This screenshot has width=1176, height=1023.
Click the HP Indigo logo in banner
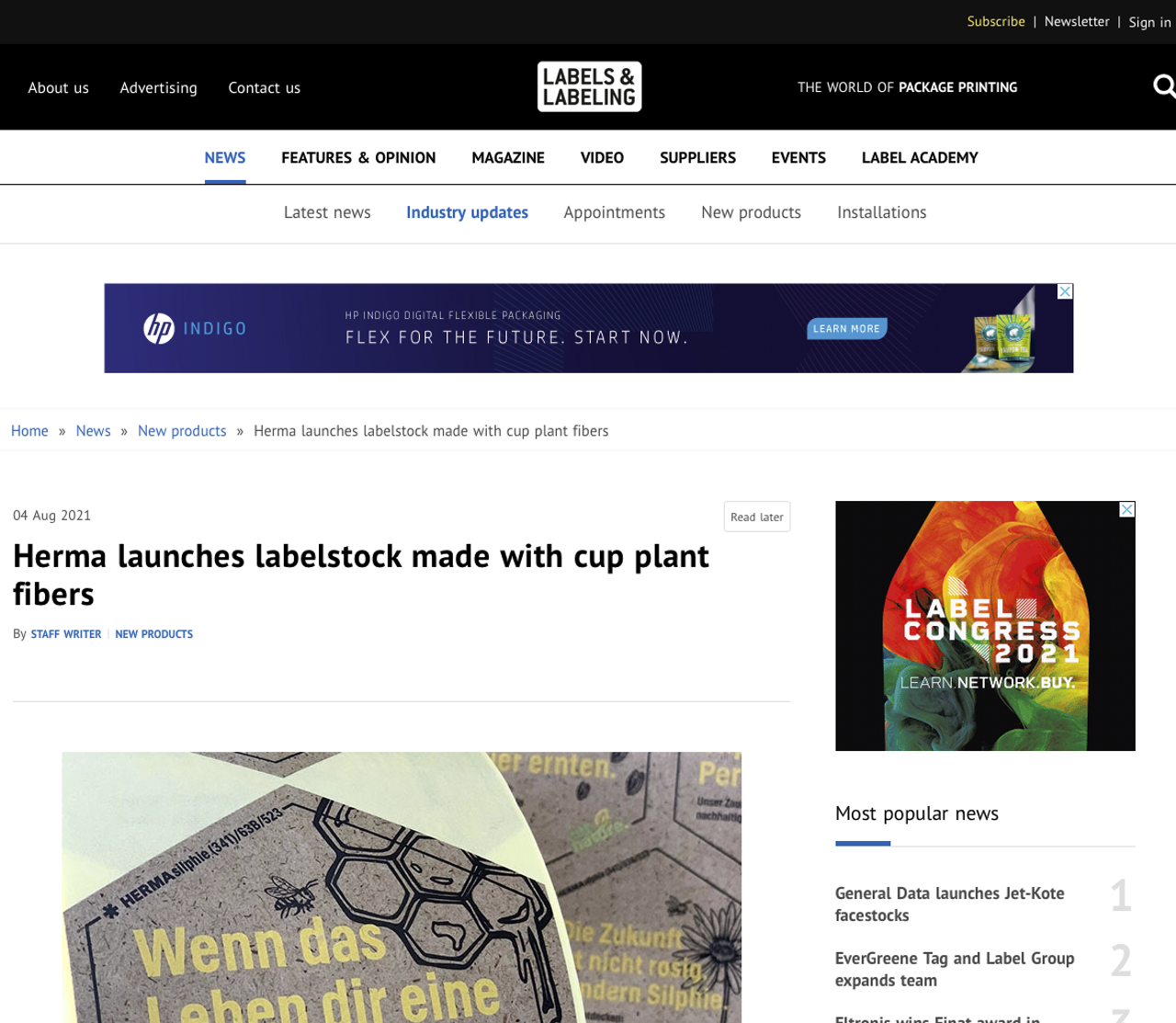click(195, 328)
